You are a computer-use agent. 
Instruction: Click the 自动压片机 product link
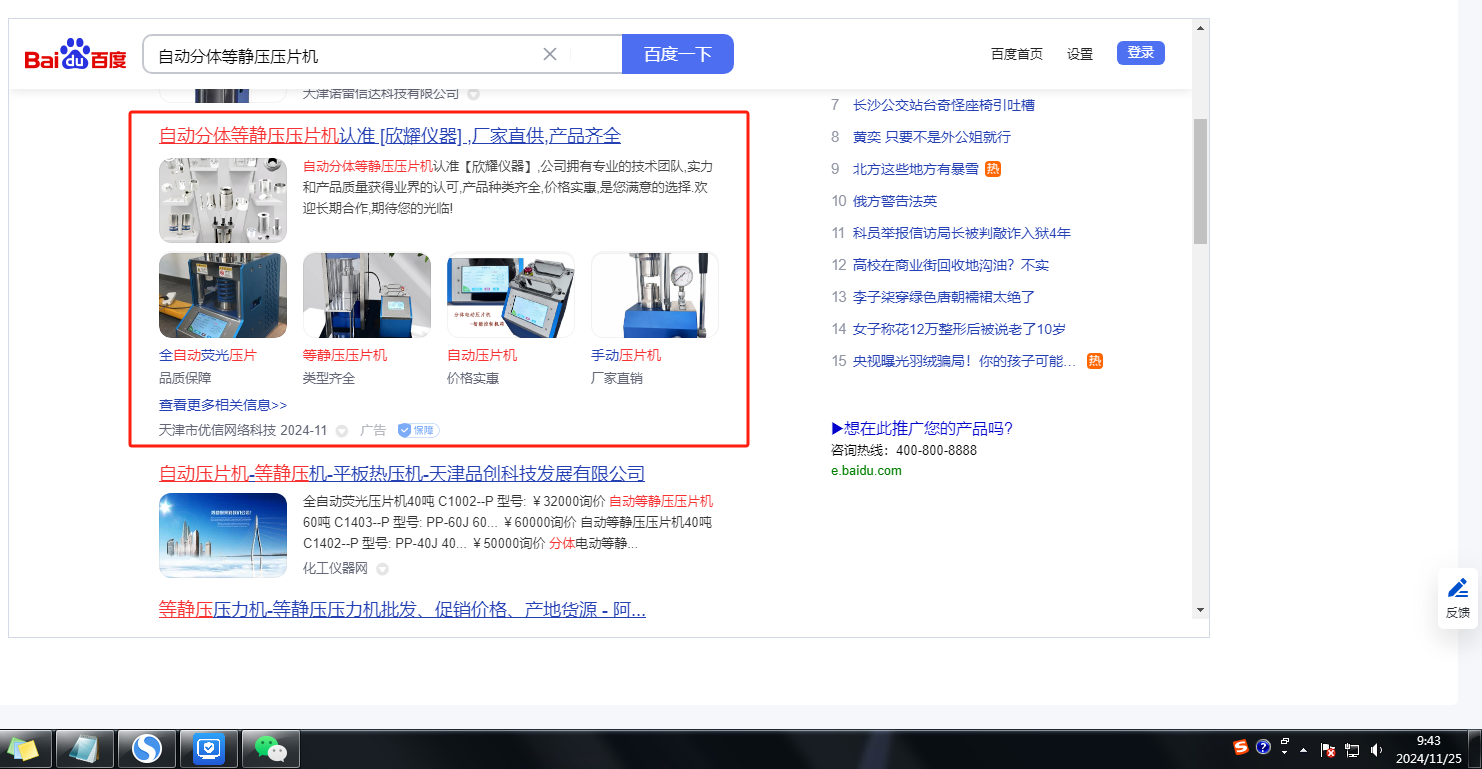coord(482,355)
